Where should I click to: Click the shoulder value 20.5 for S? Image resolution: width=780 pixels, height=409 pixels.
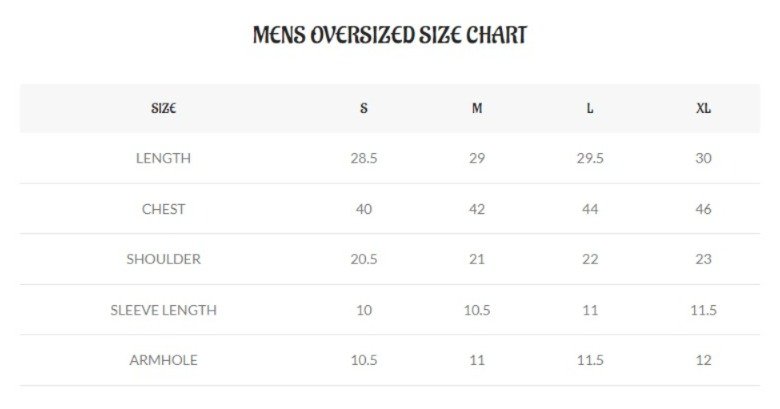(x=364, y=259)
